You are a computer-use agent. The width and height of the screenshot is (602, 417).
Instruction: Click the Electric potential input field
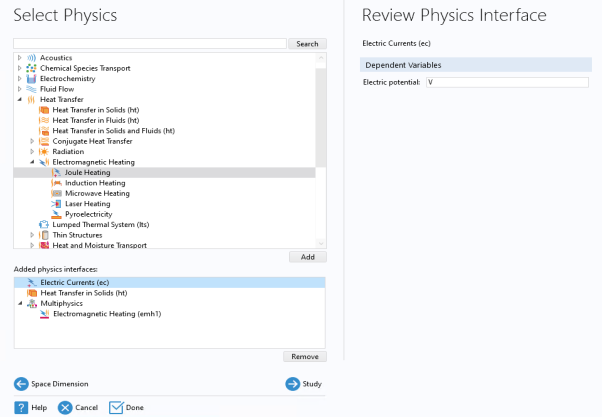click(x=507, y=82)
